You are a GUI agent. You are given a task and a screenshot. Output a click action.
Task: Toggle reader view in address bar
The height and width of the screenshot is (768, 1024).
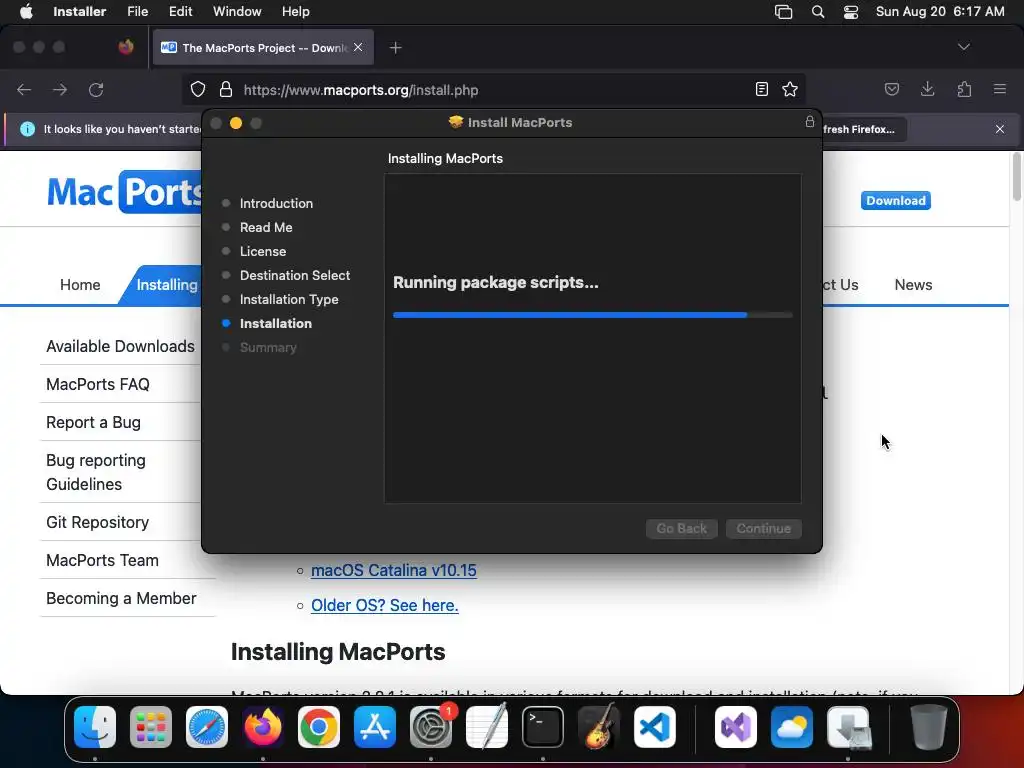(761, 89)
